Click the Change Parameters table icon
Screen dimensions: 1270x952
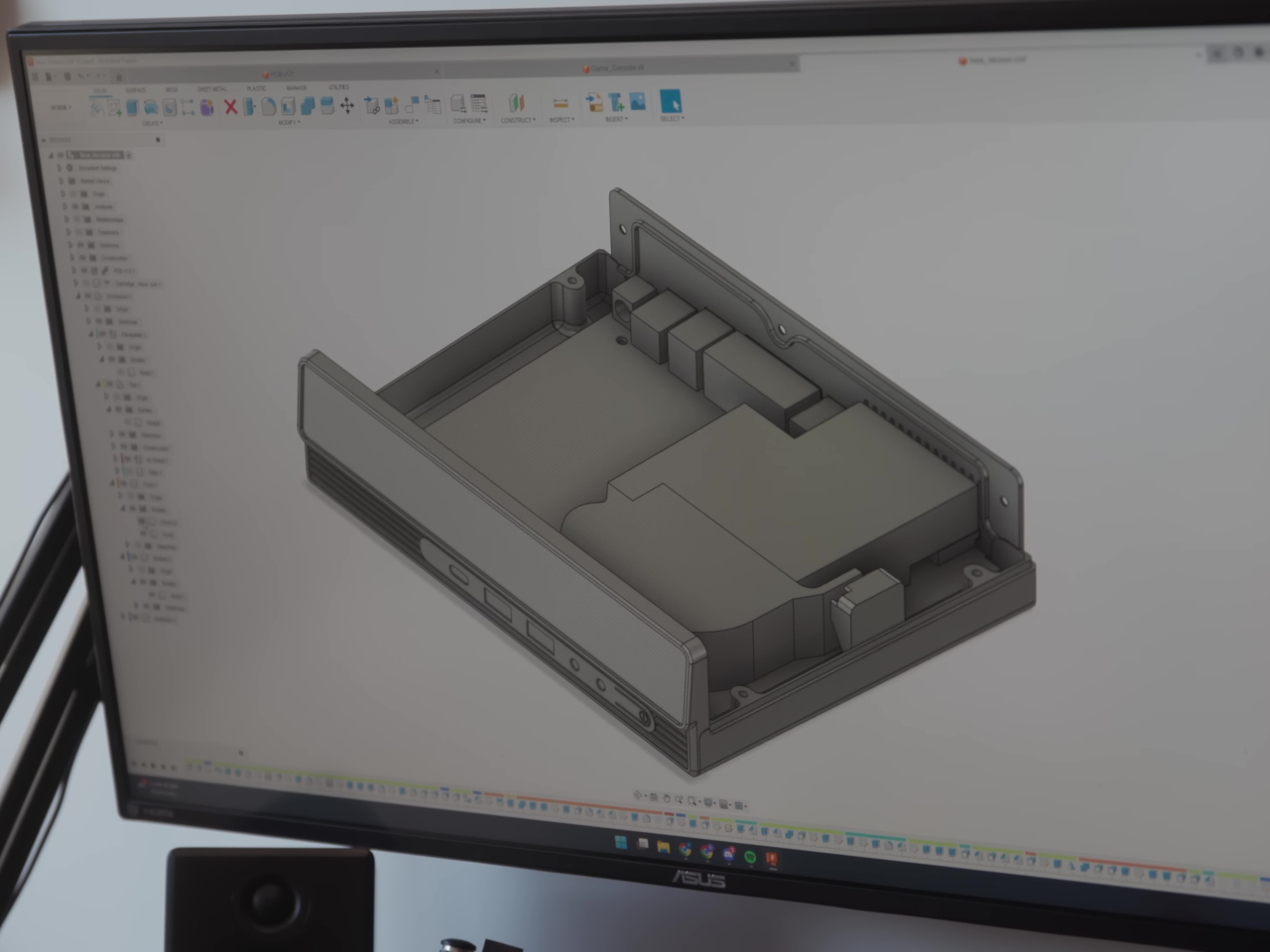click(478, 103)
